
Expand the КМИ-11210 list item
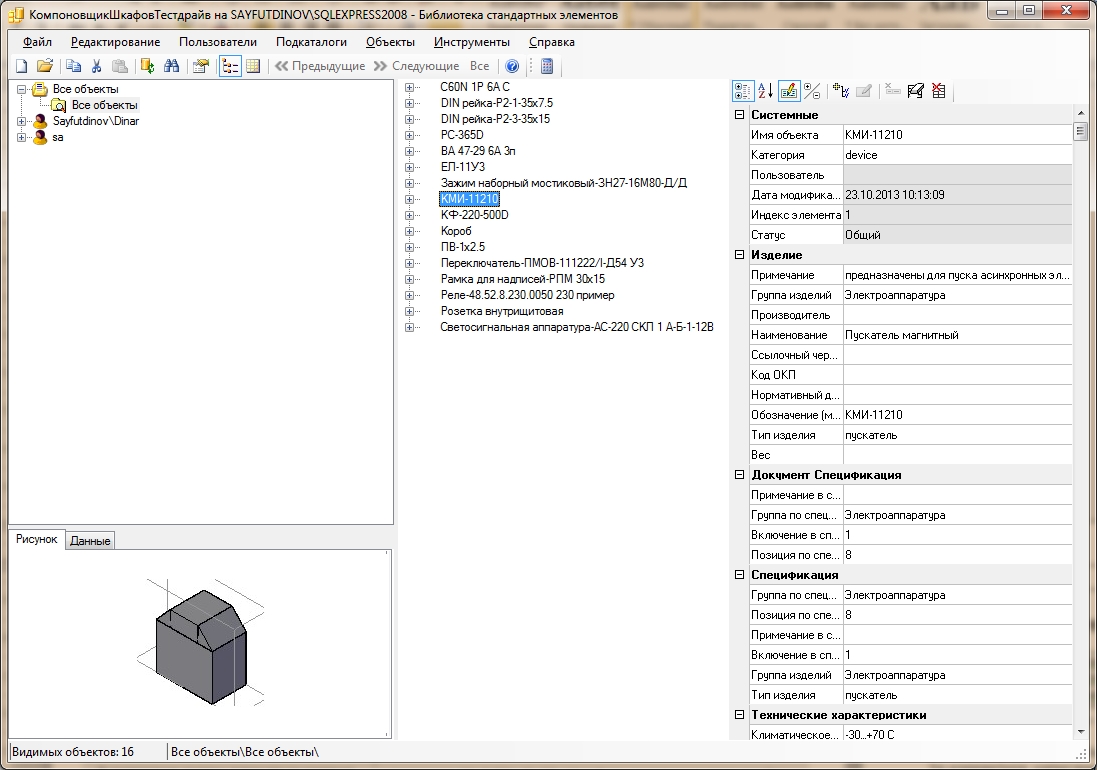click(x=410, y=199)
